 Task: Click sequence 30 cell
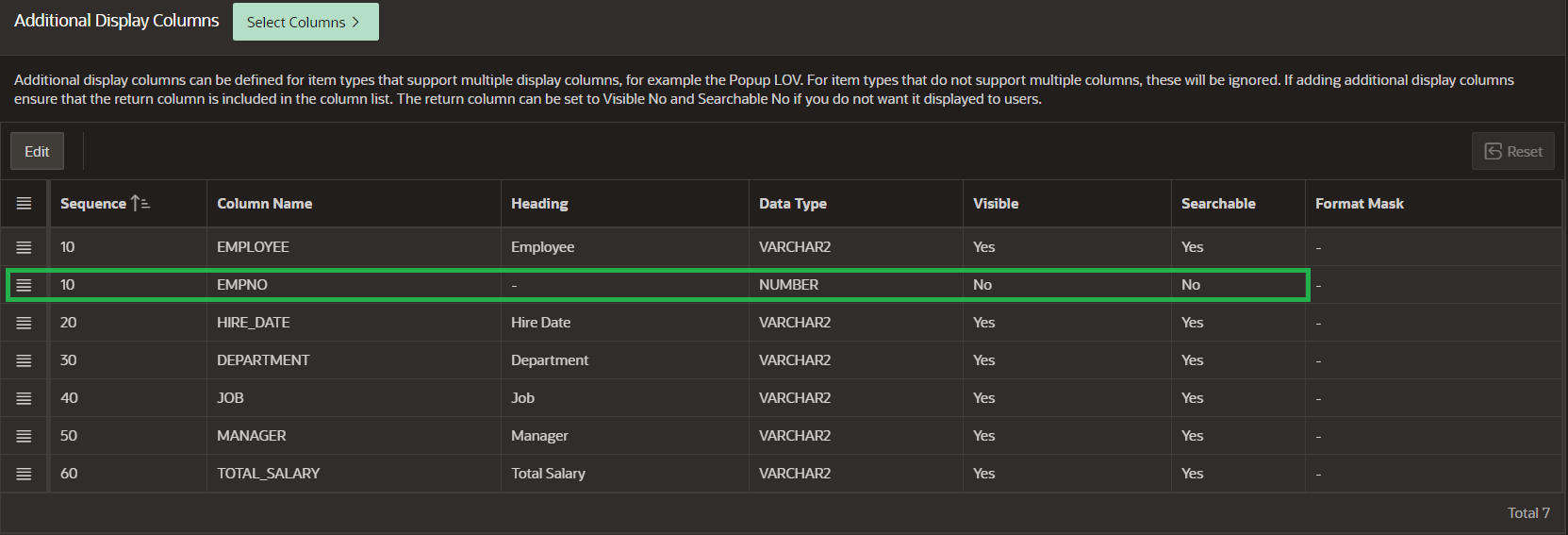(128, 360)
